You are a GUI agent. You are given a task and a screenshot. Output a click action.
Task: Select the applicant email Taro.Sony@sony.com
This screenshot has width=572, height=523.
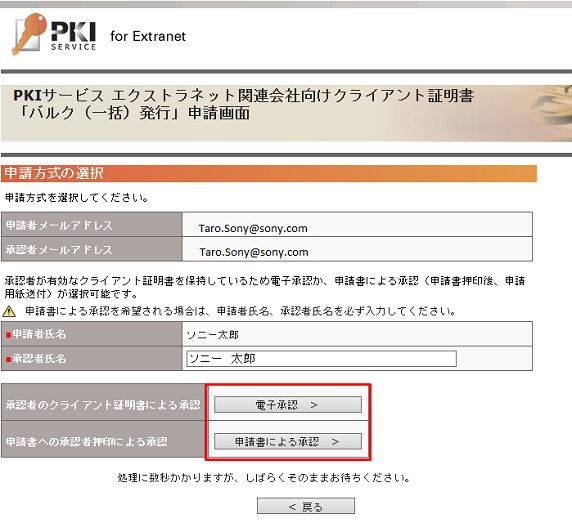pos(253,228)
